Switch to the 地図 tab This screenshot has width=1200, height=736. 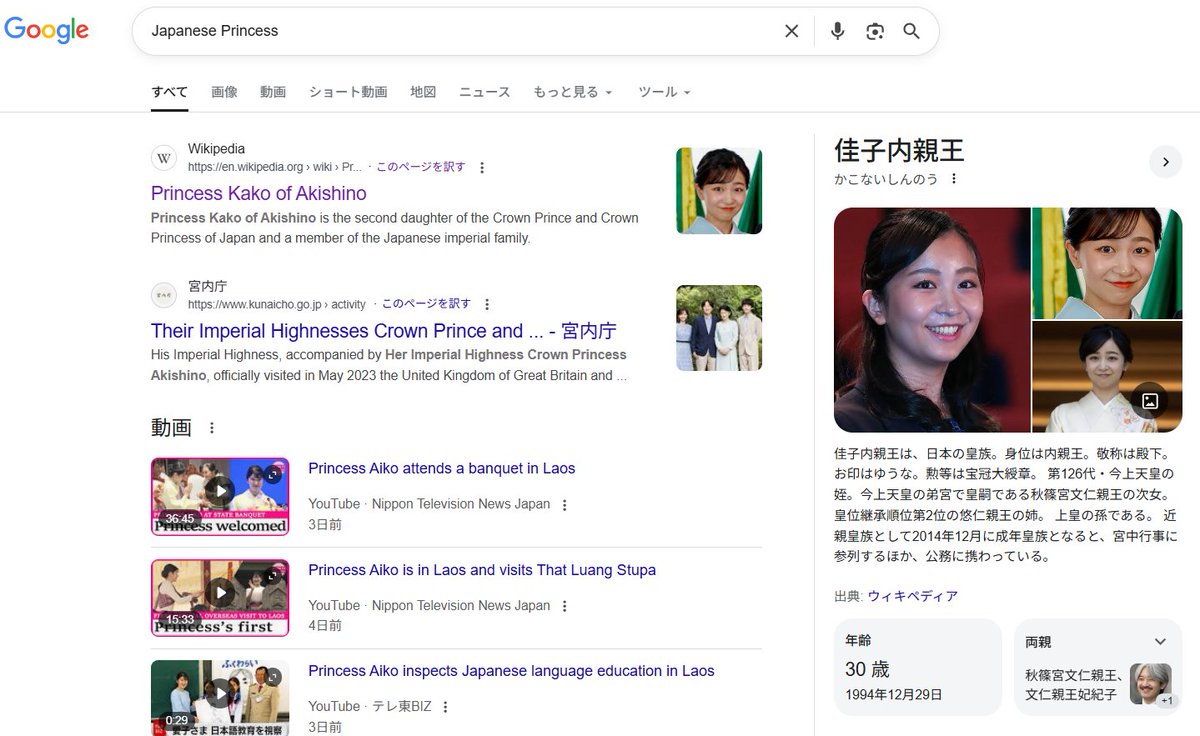tap(423, 92)
